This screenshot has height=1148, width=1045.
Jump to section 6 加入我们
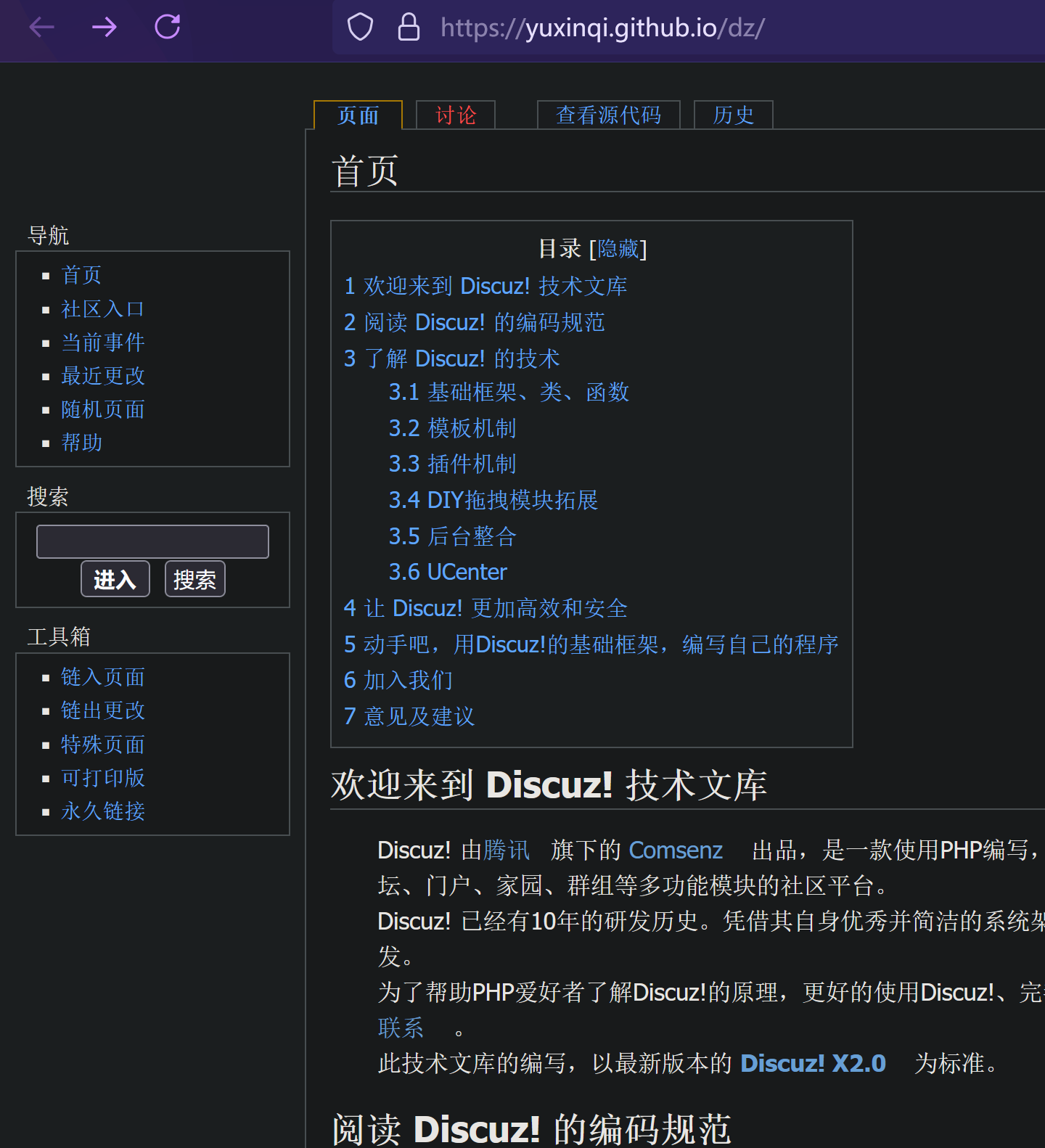point(398,680)
